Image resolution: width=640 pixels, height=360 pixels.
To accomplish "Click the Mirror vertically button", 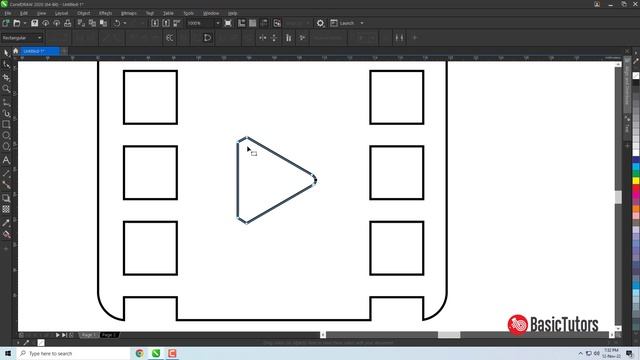I will [x=274, y=38].
